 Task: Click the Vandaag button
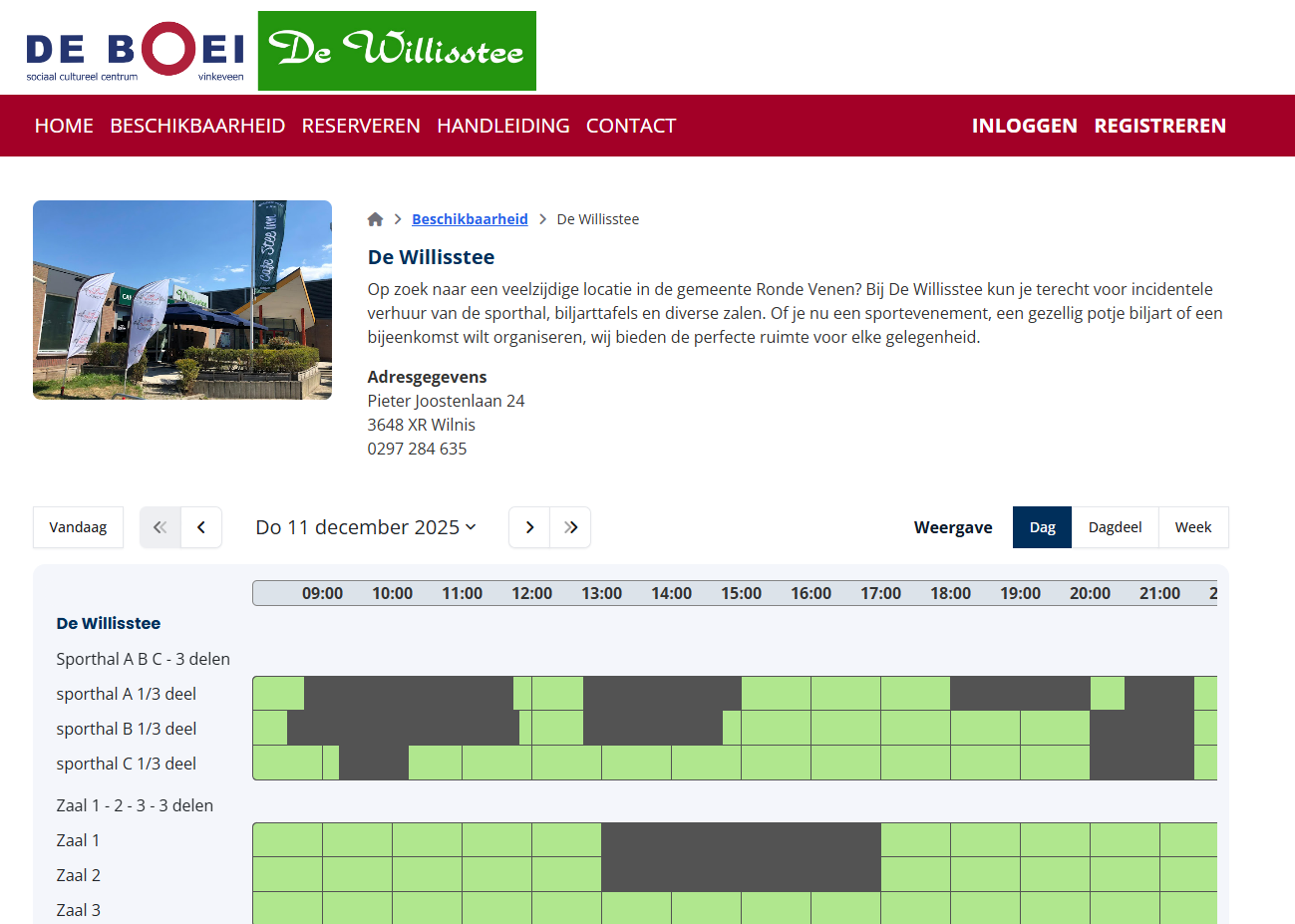click(x=78, y=527)
